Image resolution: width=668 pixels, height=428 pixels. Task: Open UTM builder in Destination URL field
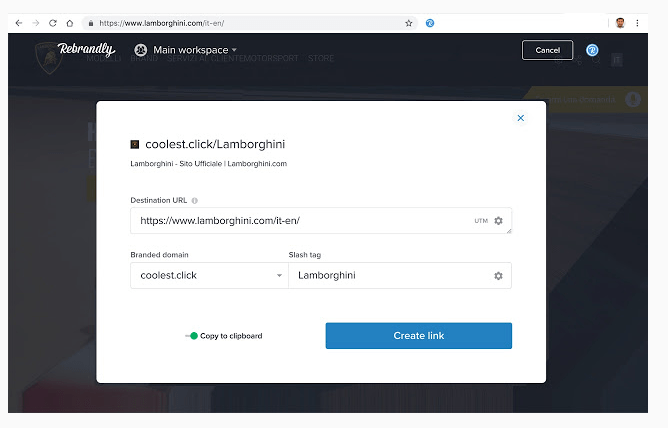pyautogui.click(x=481, y=221)
